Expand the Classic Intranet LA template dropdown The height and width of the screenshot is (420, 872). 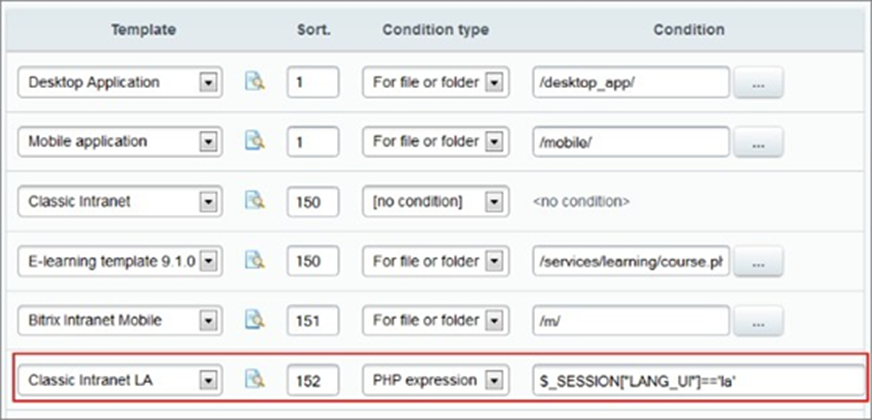208,380
